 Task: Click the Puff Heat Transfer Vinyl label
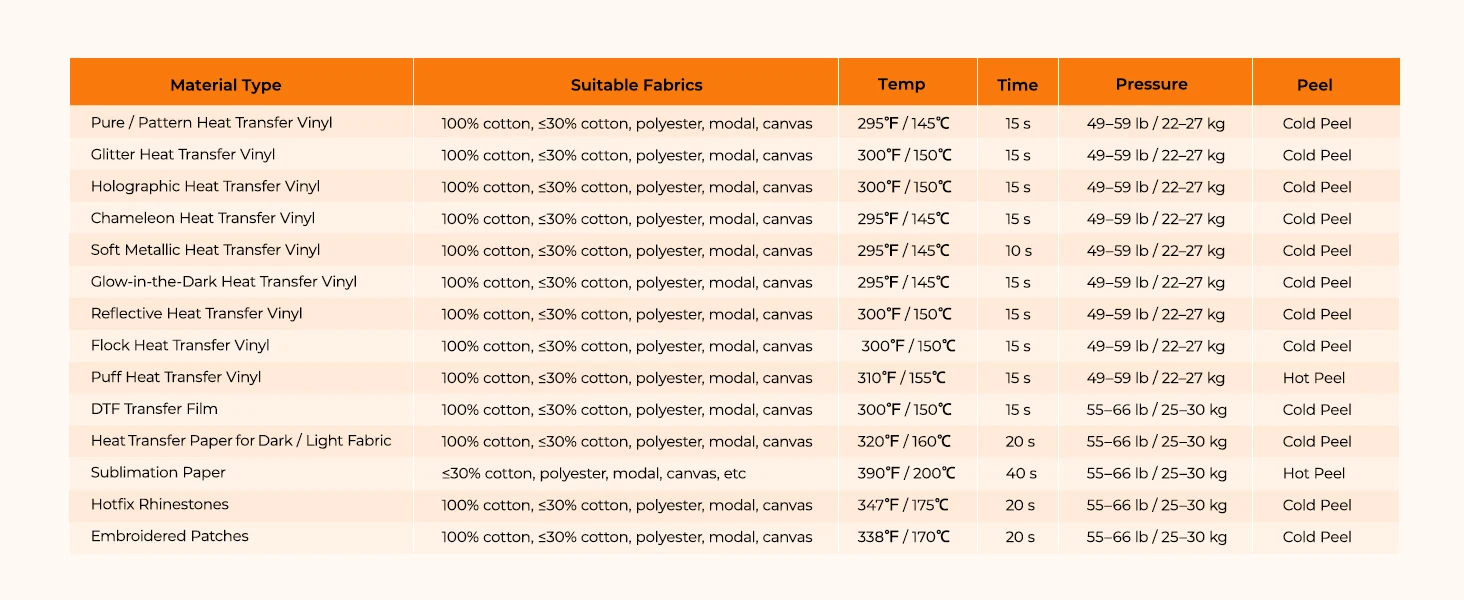point(176,377)
